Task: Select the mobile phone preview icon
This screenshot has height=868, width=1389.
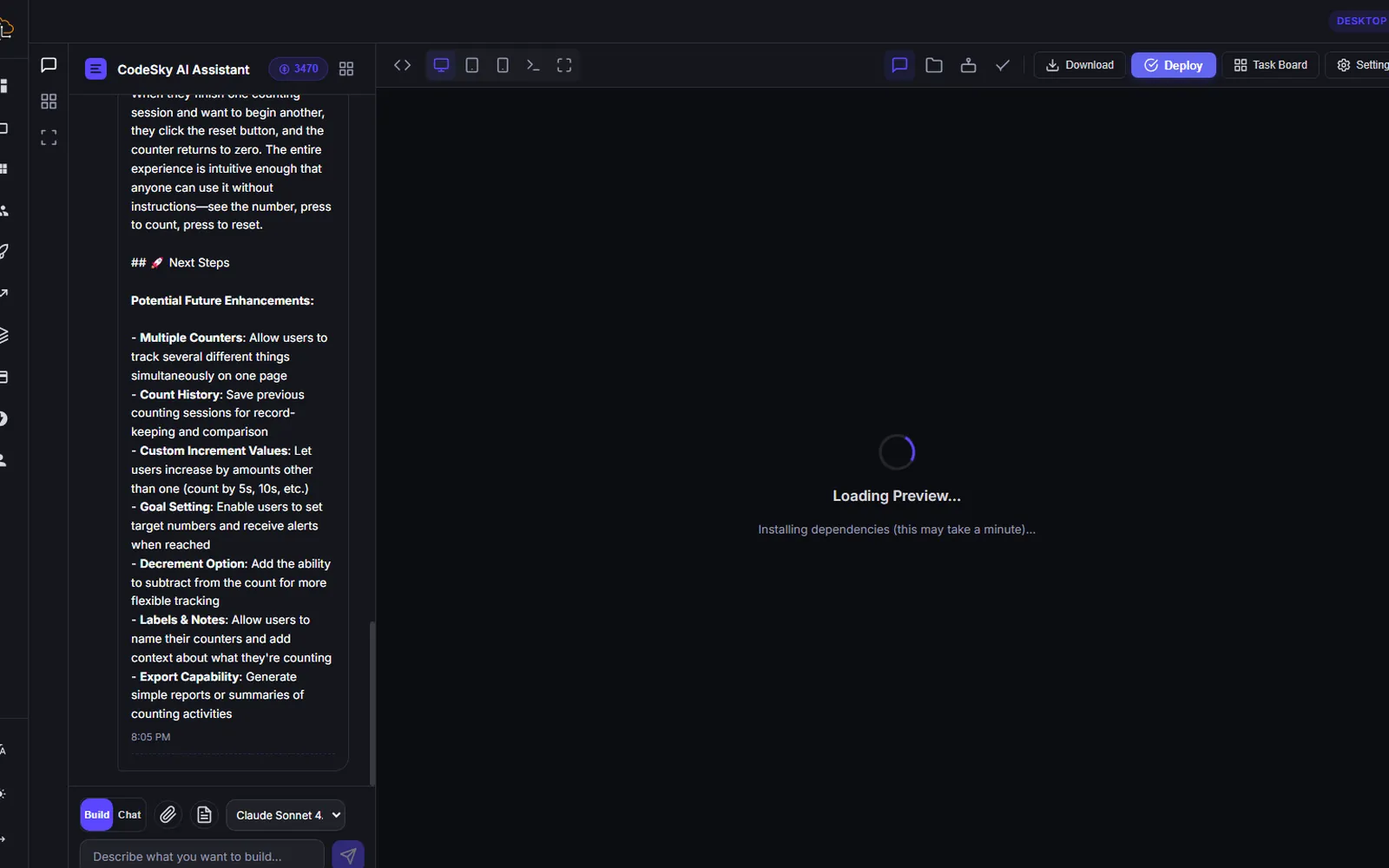Action: pos(503,65)
